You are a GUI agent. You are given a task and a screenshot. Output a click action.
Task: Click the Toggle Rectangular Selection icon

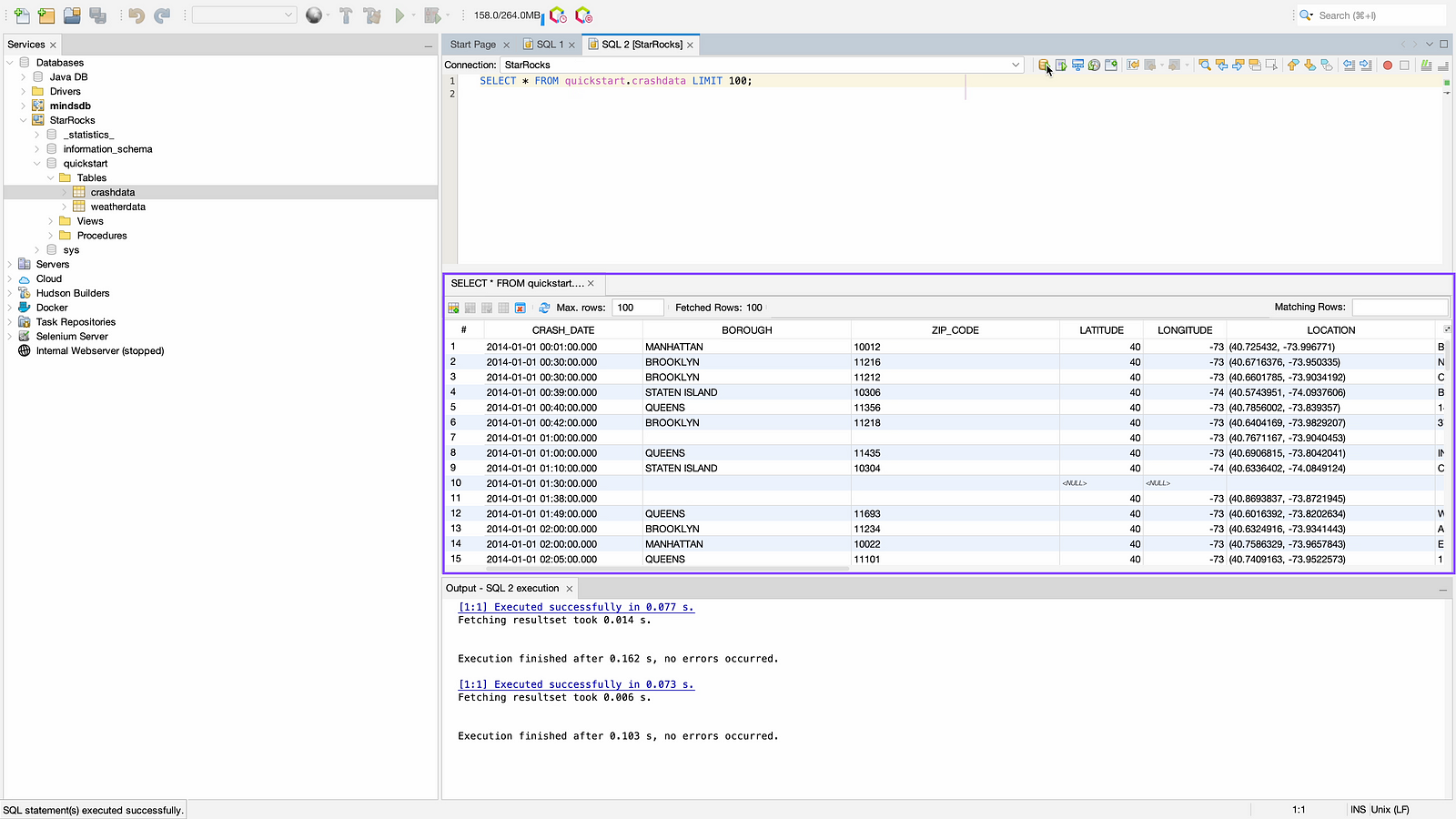pyautogui.click(x=1271, y=65)
